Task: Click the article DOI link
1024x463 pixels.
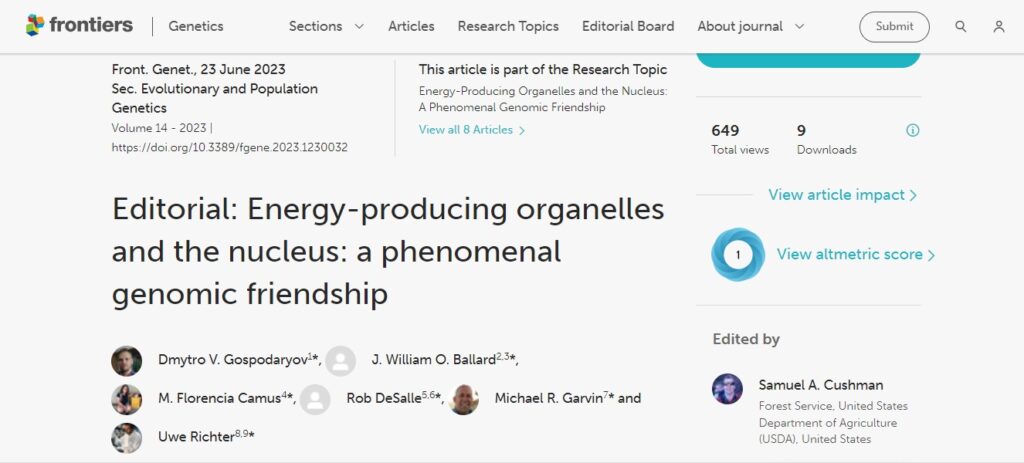Action: pyautogui.click(x=230, y=147)
